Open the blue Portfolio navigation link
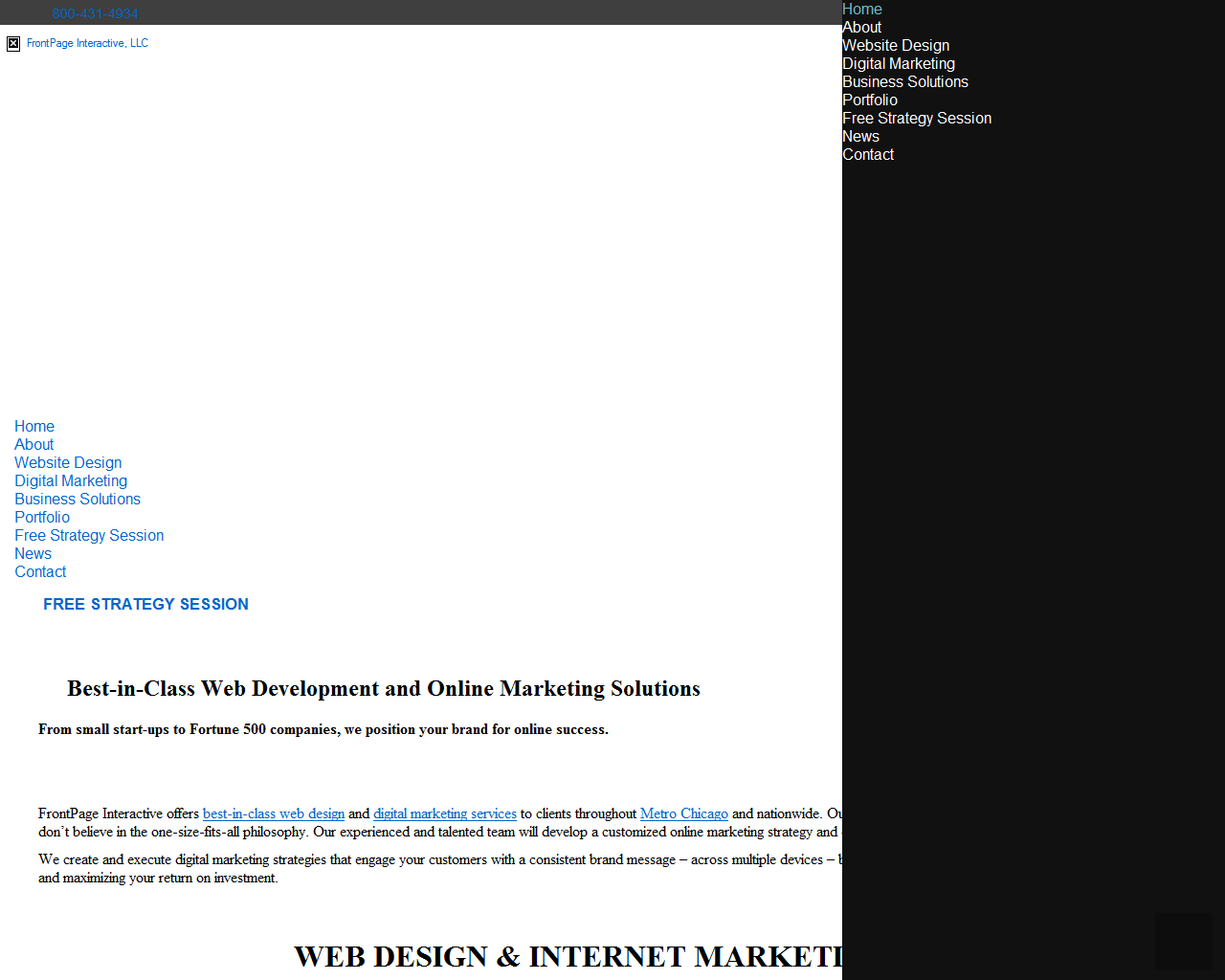The height and width of the screenshot is (980, 1225). point(42,518)
